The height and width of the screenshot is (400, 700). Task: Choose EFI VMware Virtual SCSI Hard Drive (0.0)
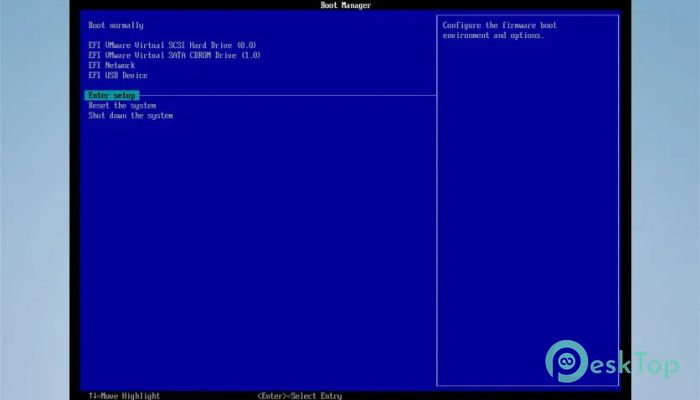[x=172, y=45]
